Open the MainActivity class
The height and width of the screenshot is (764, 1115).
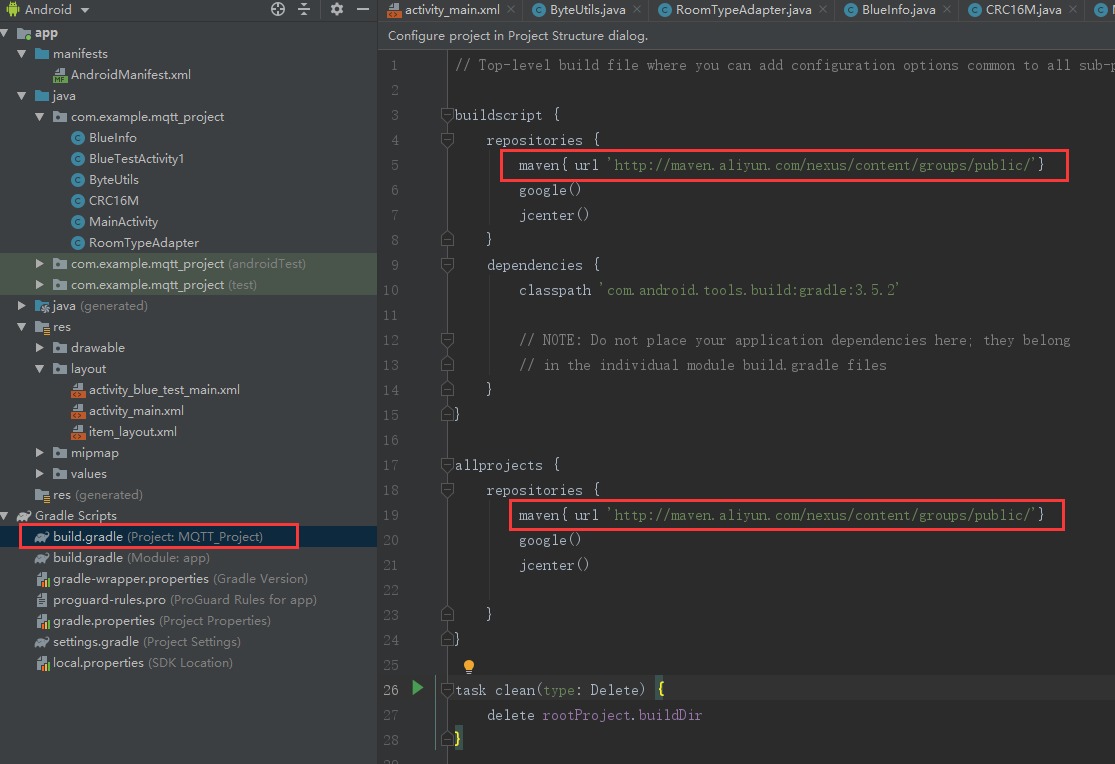(x=123, y=222)
